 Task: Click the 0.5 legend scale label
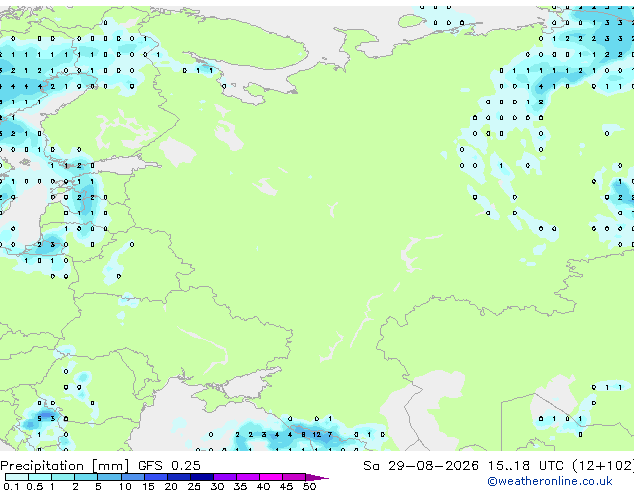click(x=35, y=486)
